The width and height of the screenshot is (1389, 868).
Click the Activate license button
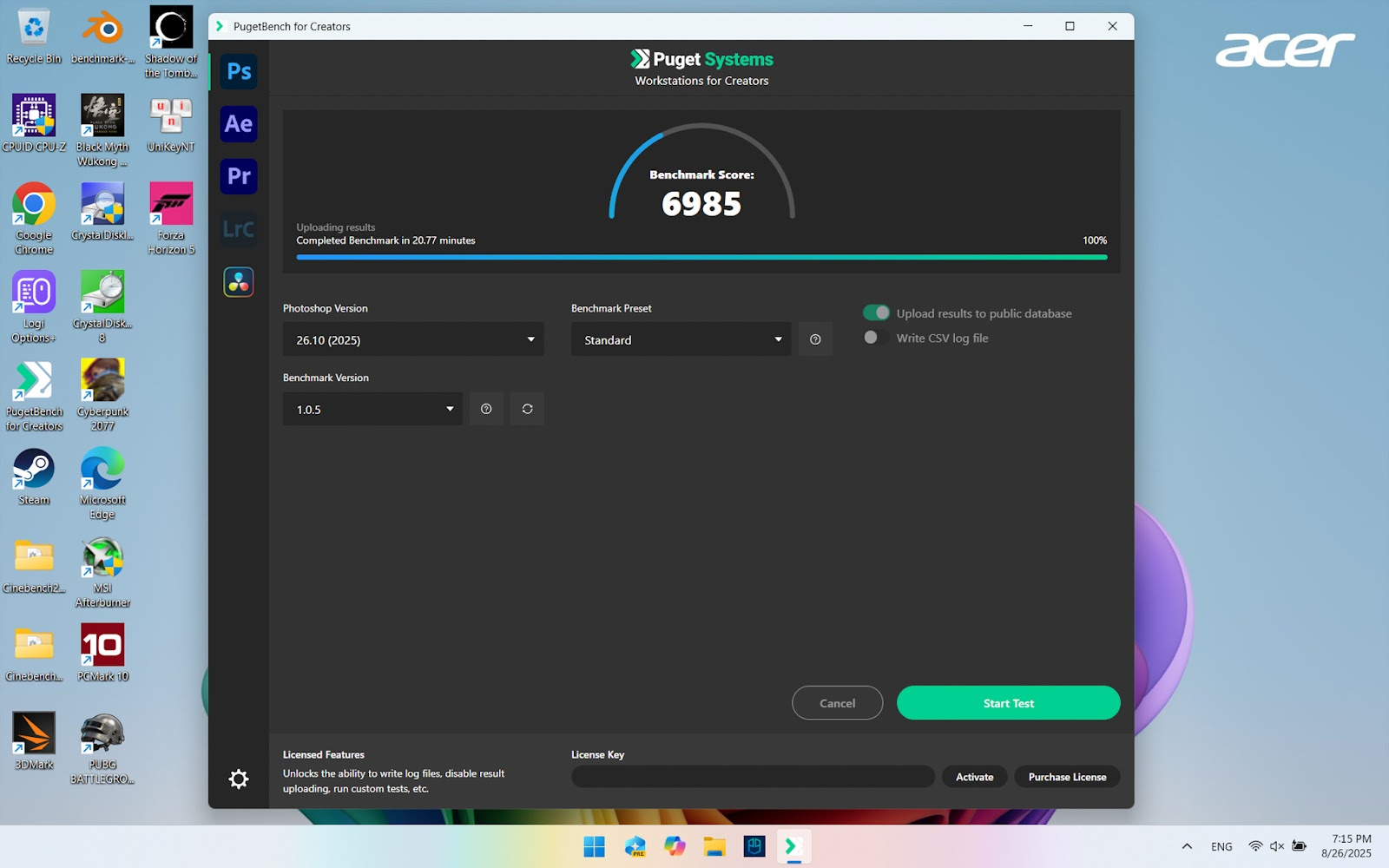pyautogui.click(x=975, y=777)
